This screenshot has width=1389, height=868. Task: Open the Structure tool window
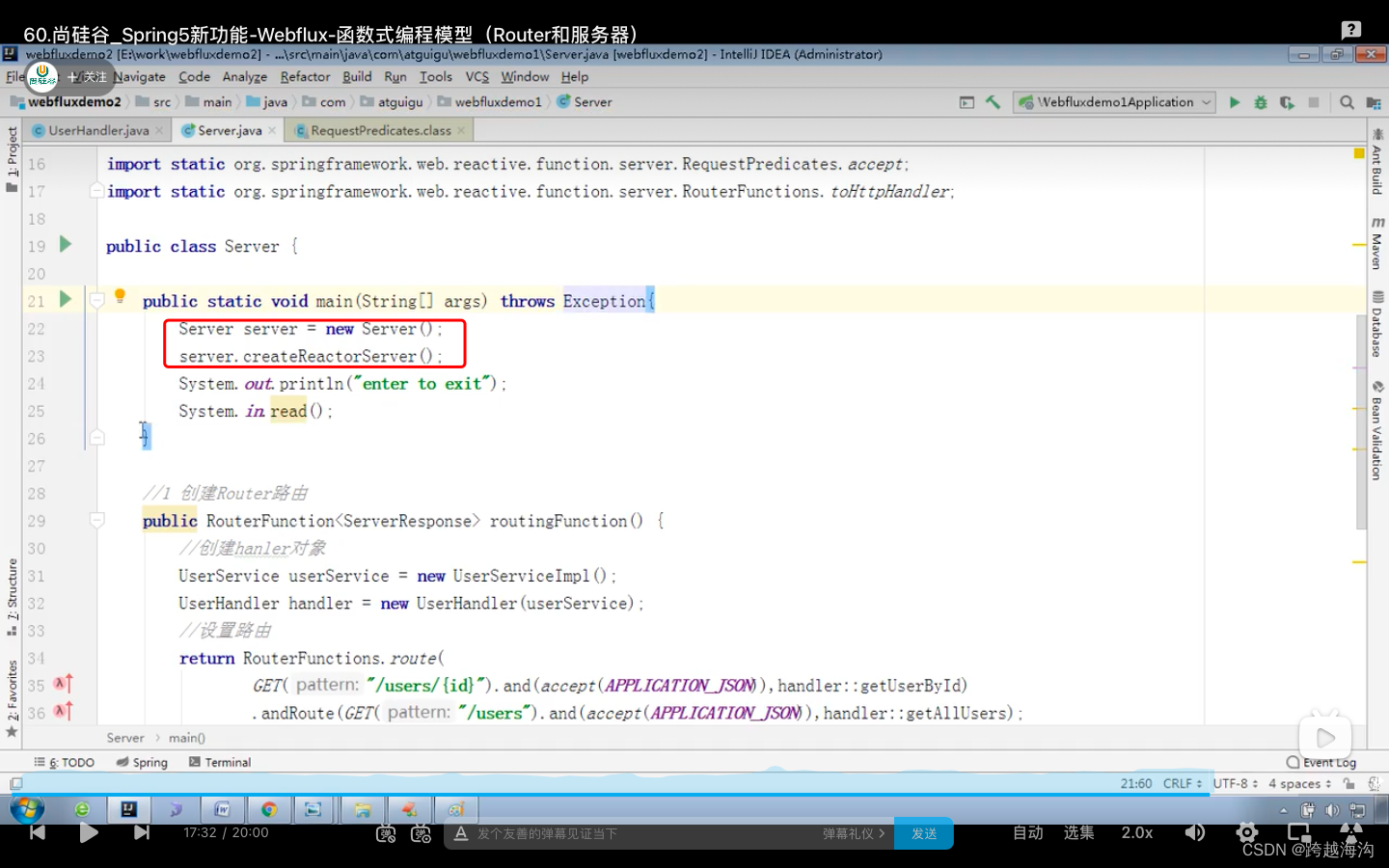click(12, 596)
